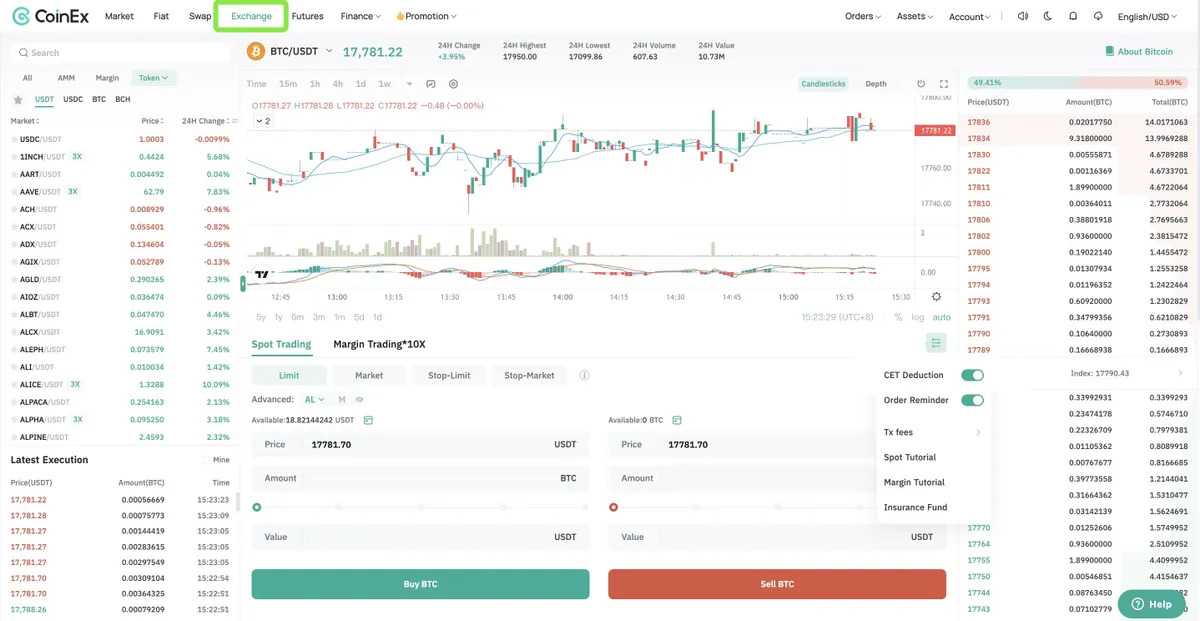The image size is (1200, 621).
Task: Open the app download cloud icon
Action: [x=1098, y=16]
